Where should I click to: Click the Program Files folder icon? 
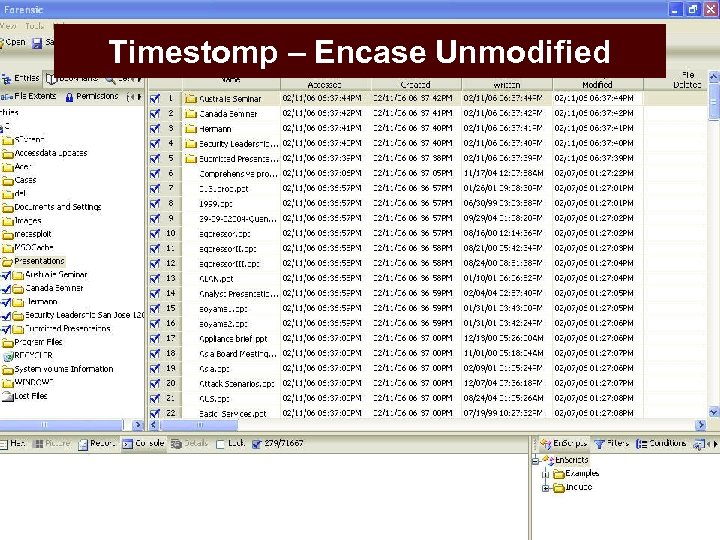pos(7,343)
